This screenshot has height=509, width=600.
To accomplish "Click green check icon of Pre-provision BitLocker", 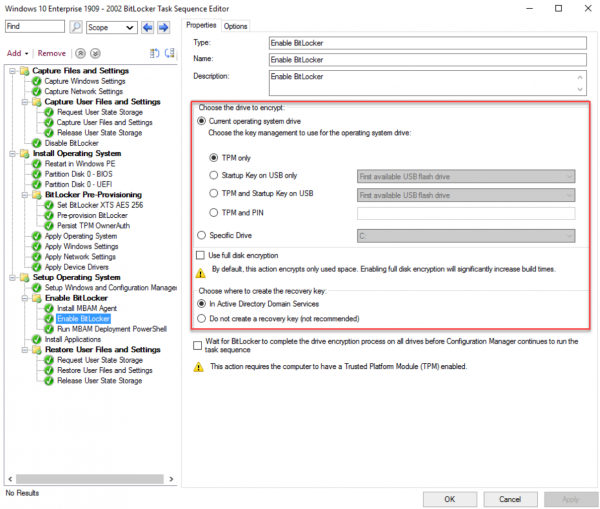I will [49, 215].
